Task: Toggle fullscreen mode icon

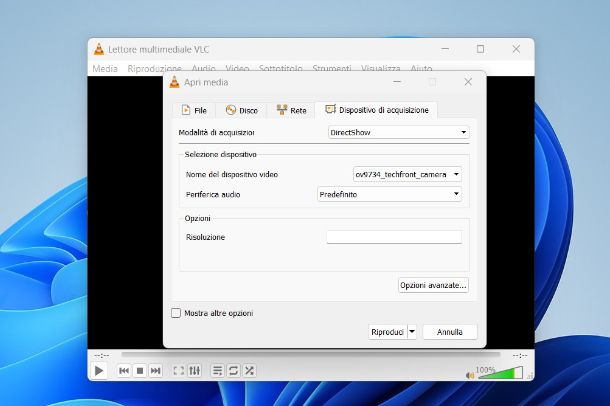Action: pyautogui.click(x=179, y=371)
